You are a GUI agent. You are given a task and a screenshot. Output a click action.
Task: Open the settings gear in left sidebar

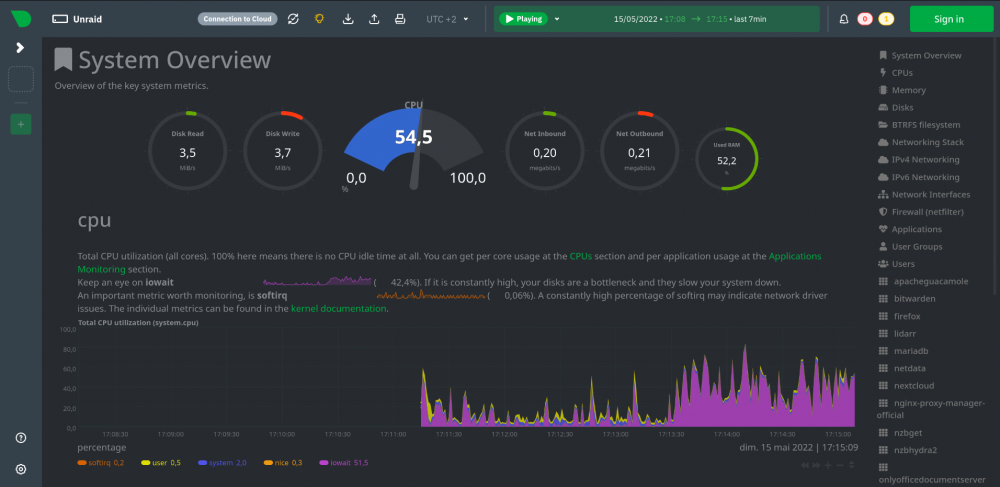click(x=20, y=469)
